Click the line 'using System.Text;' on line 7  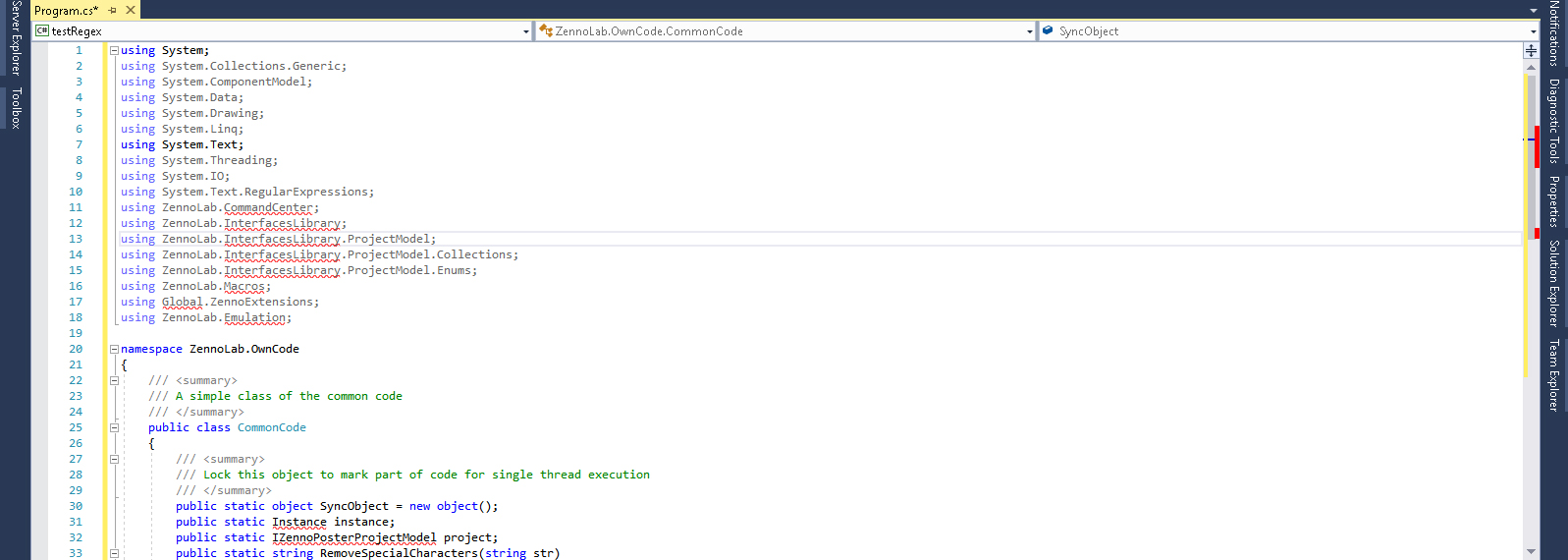tap(182, 144)
